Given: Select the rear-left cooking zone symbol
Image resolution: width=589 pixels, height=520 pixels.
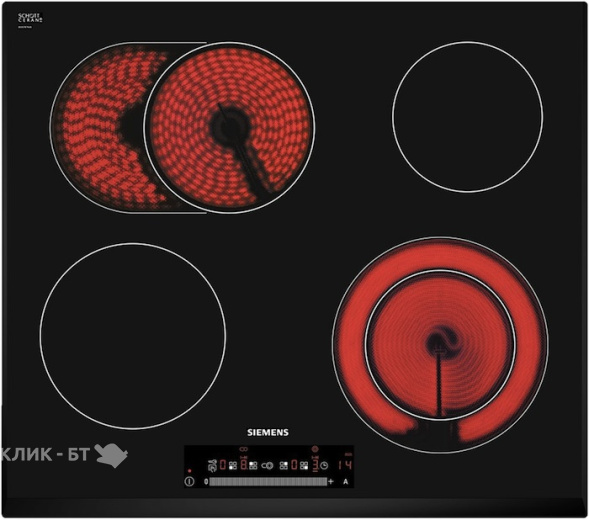Looking at the screenshot, I should point(253,466).
